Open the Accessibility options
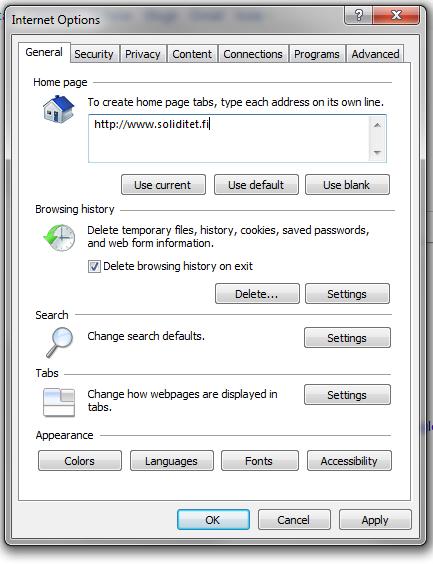This screenshot has width=433, height=564. (x=349, y=461)
